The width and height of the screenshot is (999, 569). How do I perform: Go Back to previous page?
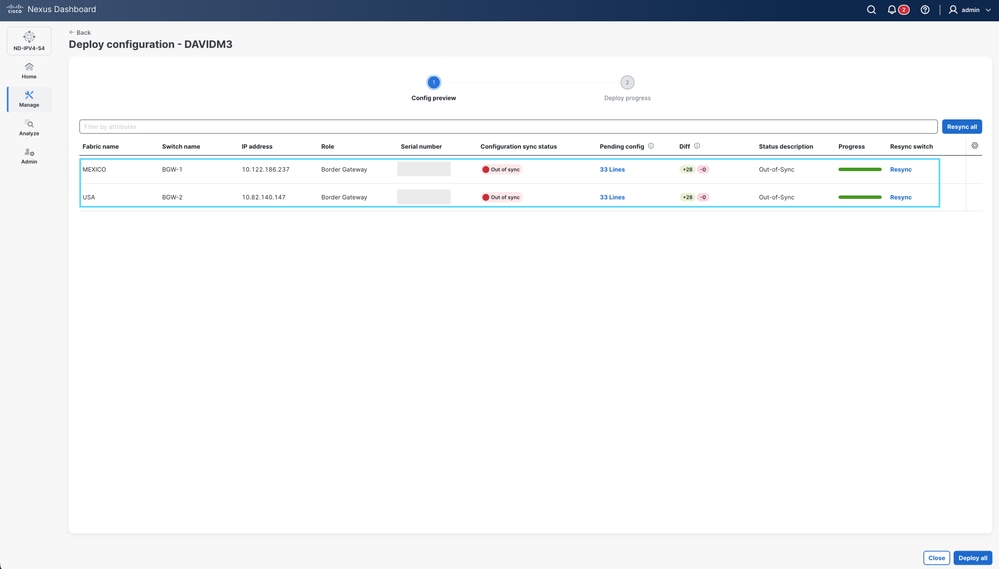pos(80,32)
